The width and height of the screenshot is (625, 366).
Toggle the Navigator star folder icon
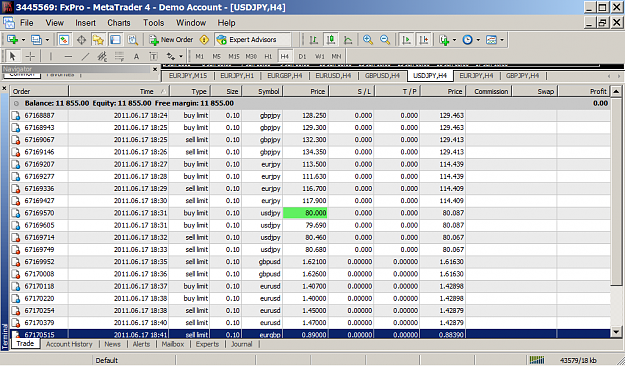[x=98, y=40]
